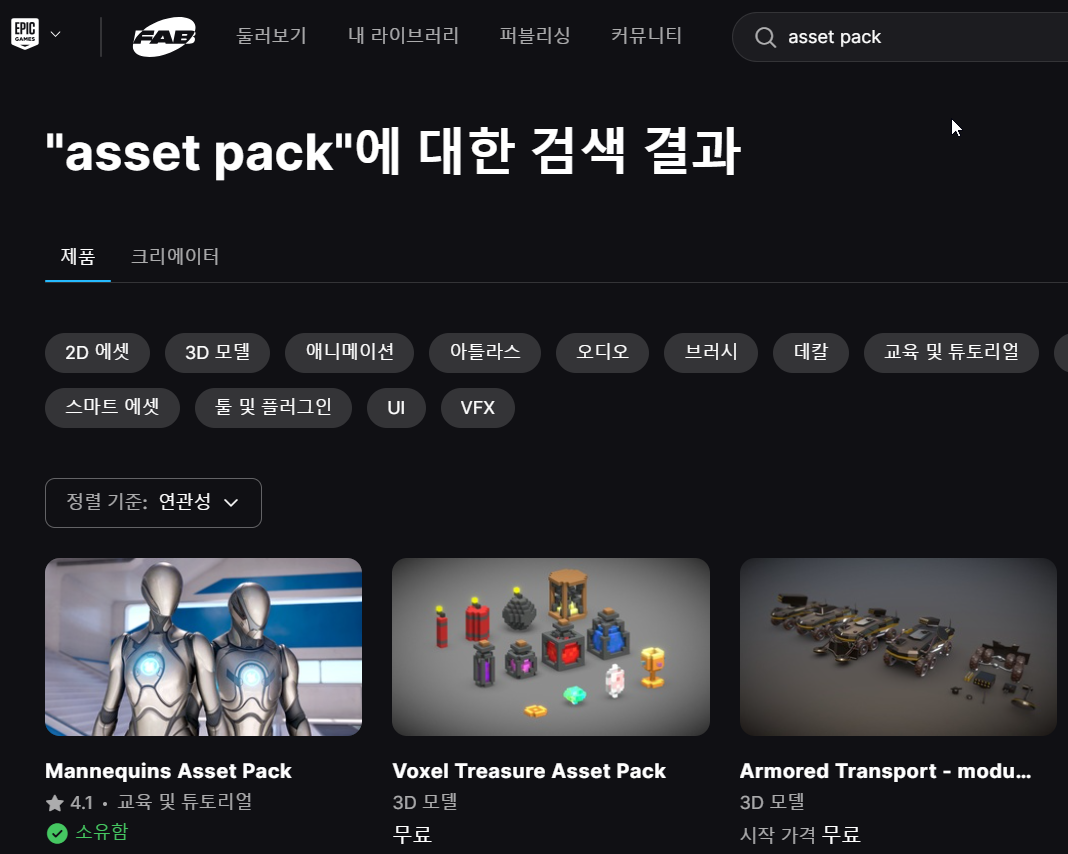The width and height of the screenshot is (1068, 854).
Task: Select the 제품 tab
Action: point(78,257)
